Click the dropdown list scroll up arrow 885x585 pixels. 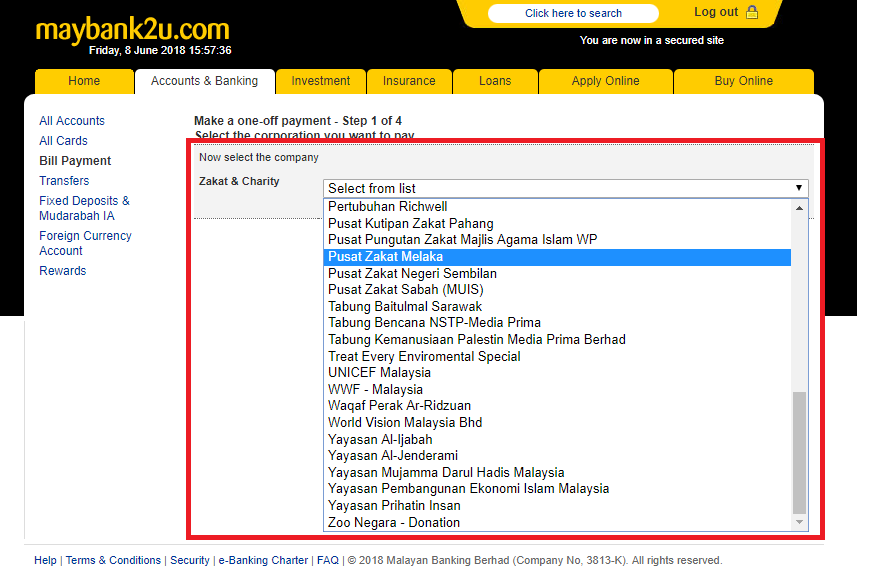(x=799, y=208)
